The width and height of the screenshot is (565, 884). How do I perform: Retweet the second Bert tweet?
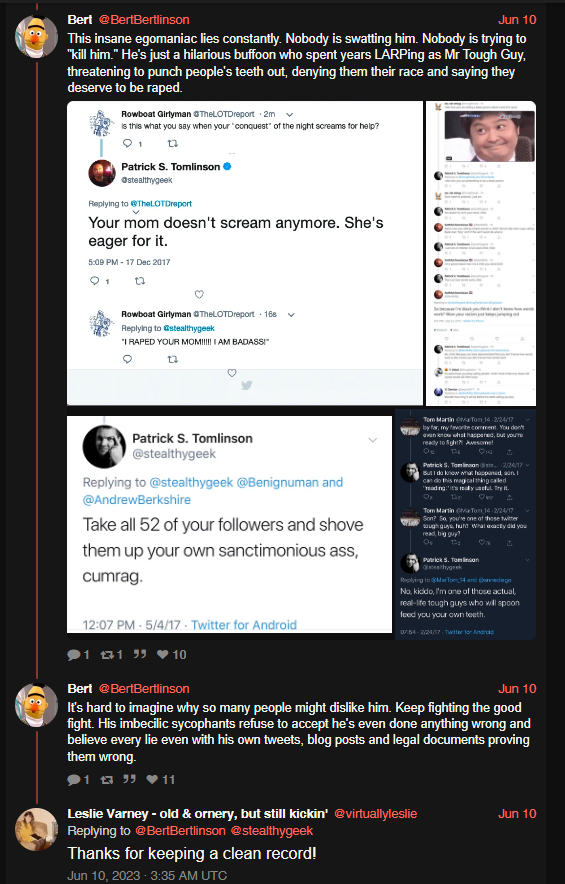[x=107, y=780]
